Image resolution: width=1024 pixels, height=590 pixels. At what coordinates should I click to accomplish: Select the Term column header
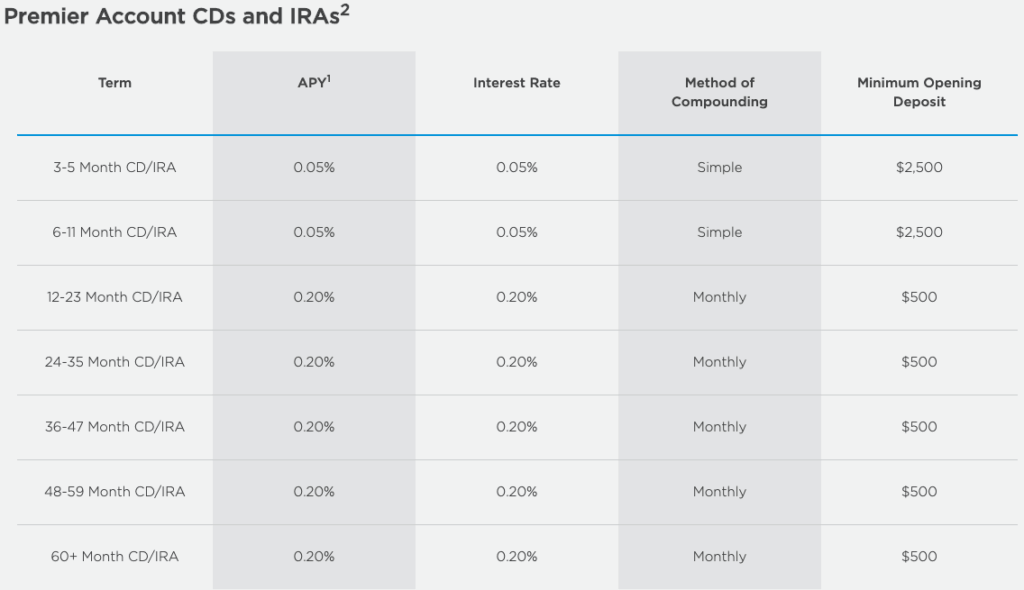tap(115, 83)
